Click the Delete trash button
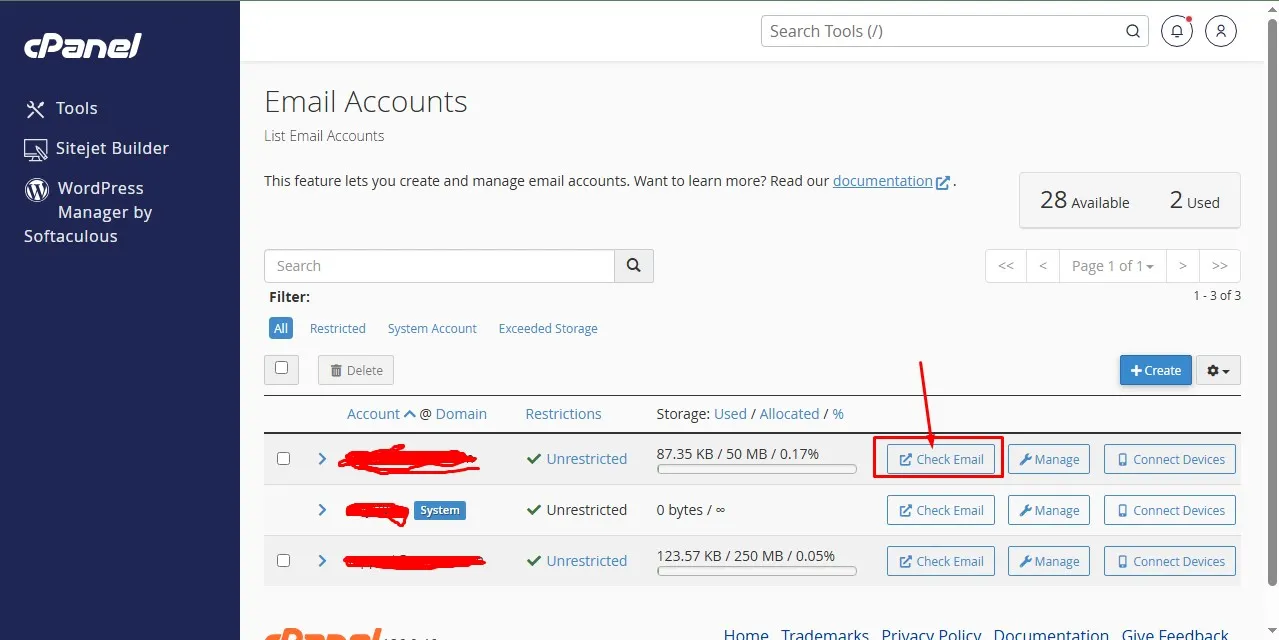The width and height of the screenshot is (1279, 640). click(355, 370)
